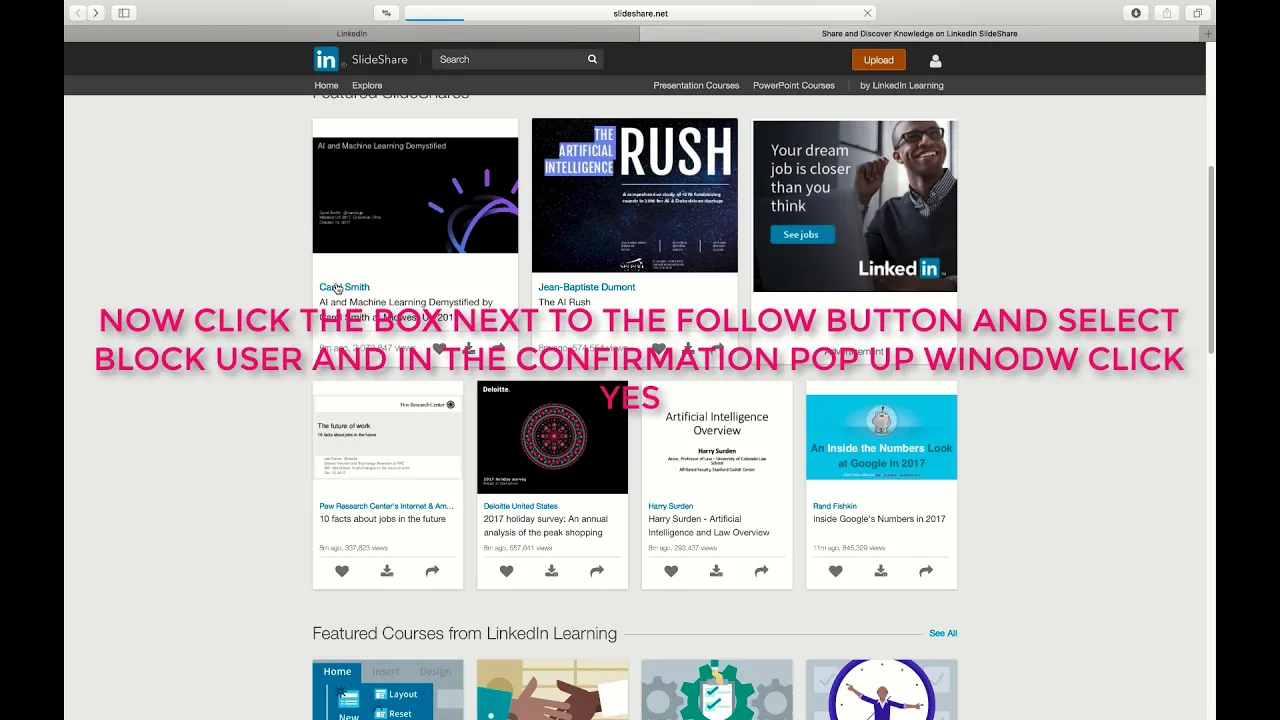
Task: Open Presentation Courses link
Action: click(696, 86)
